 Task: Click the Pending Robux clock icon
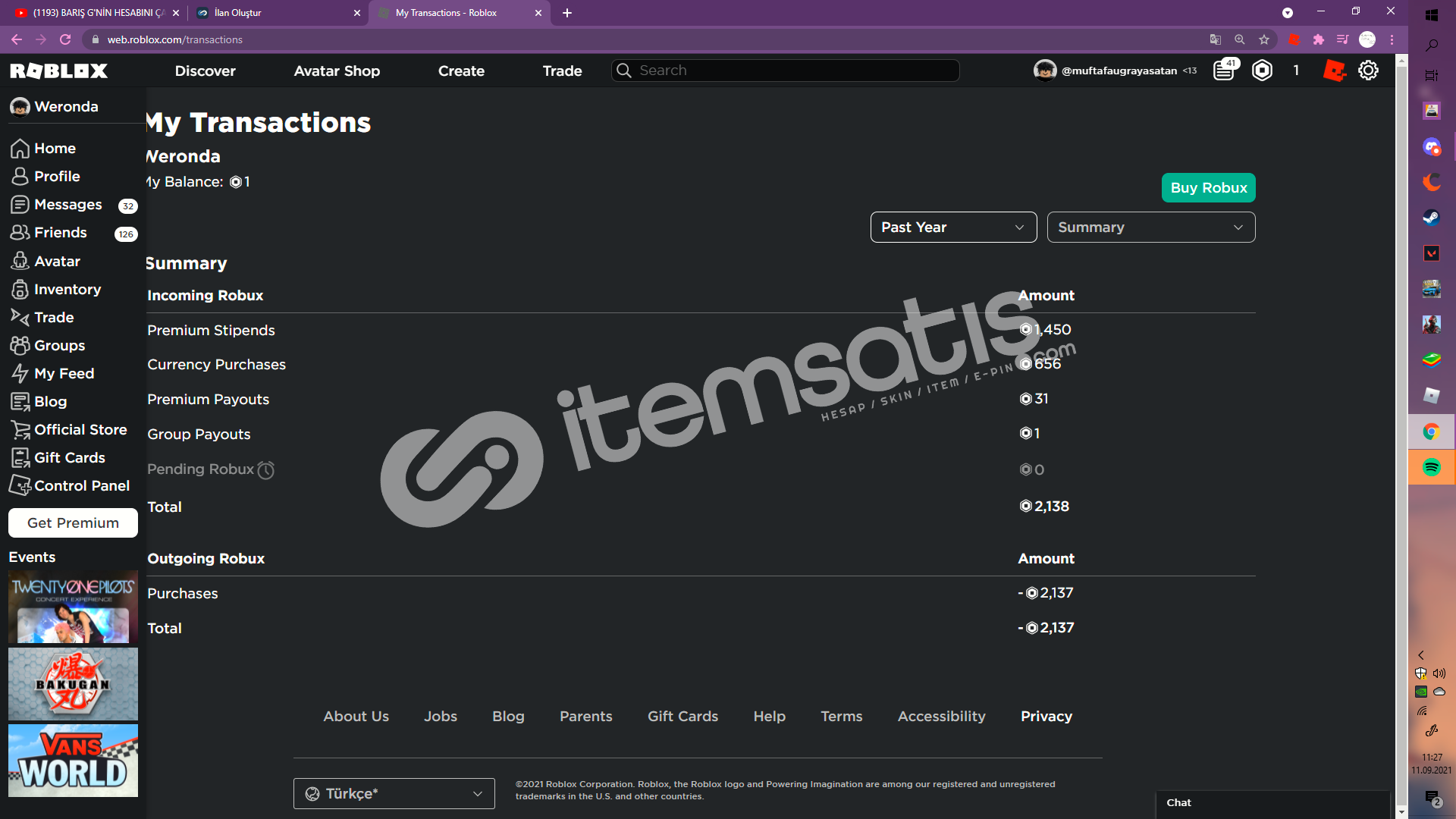[x=265, y=470]
